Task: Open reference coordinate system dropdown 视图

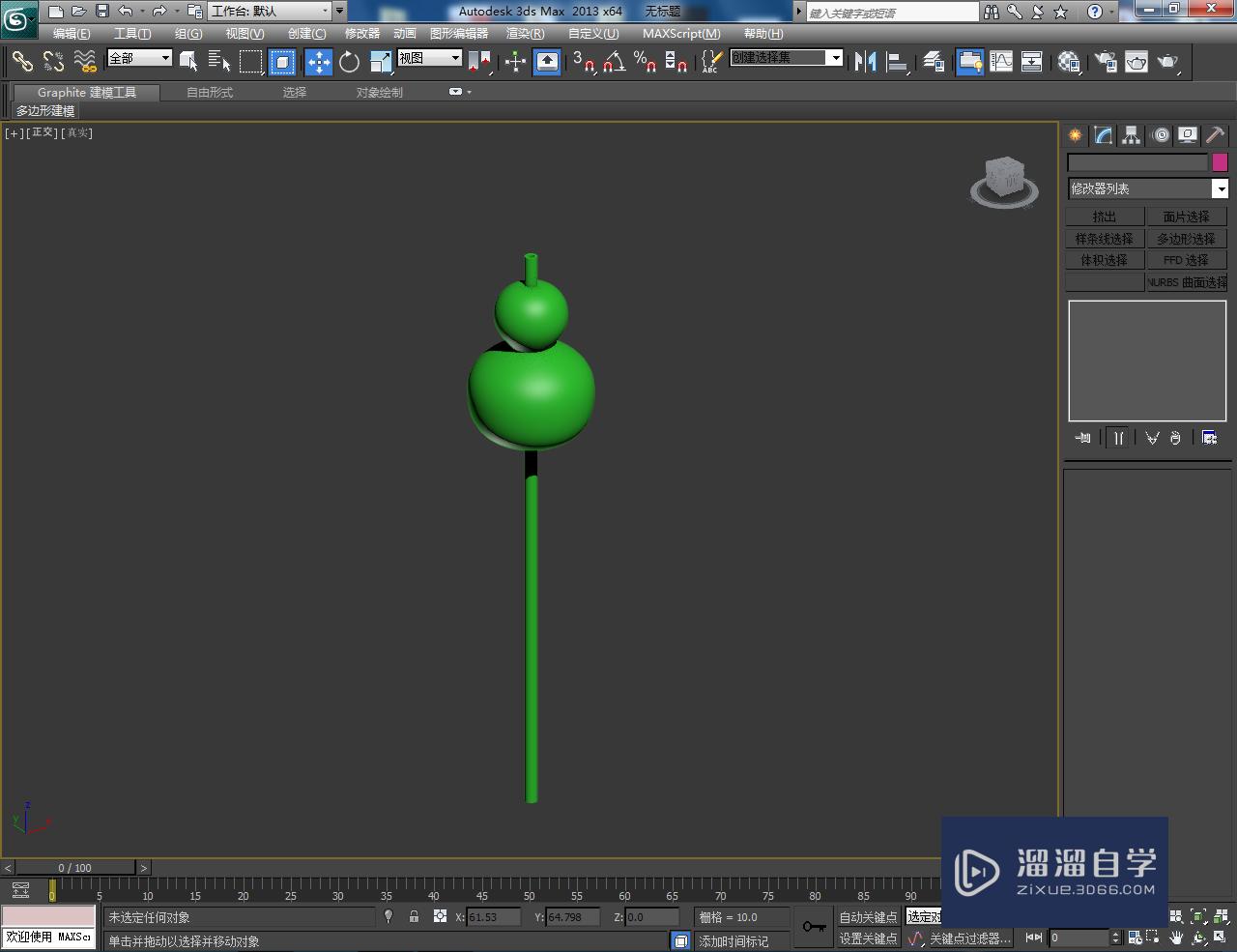Action: [430, 58]
